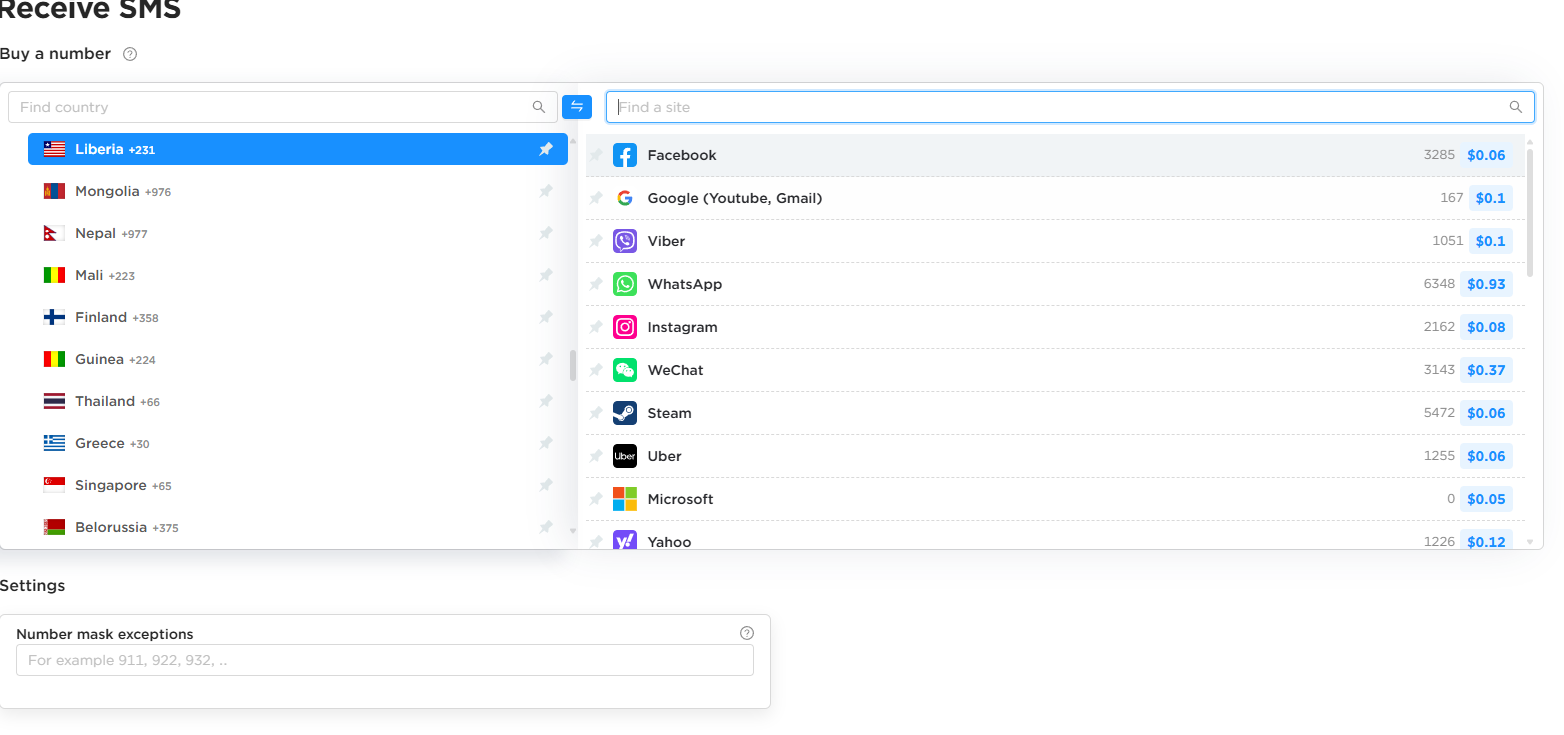Viewport: 1564px width, 735px height.
Task: Buy WeChat number for $0.37
Action: click(x=1486, y=370)
